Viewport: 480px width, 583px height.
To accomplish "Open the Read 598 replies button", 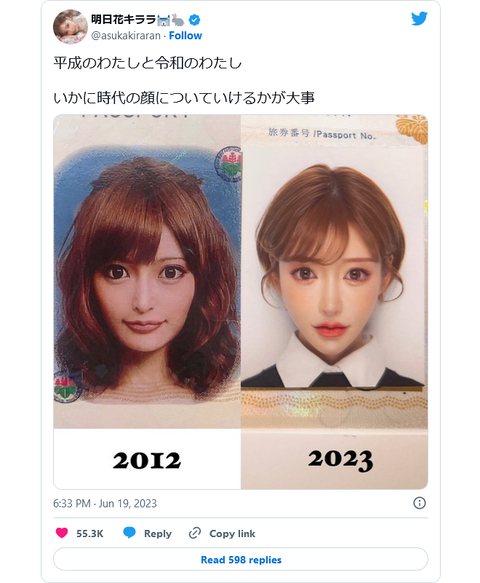I will [x=241, y=559].
